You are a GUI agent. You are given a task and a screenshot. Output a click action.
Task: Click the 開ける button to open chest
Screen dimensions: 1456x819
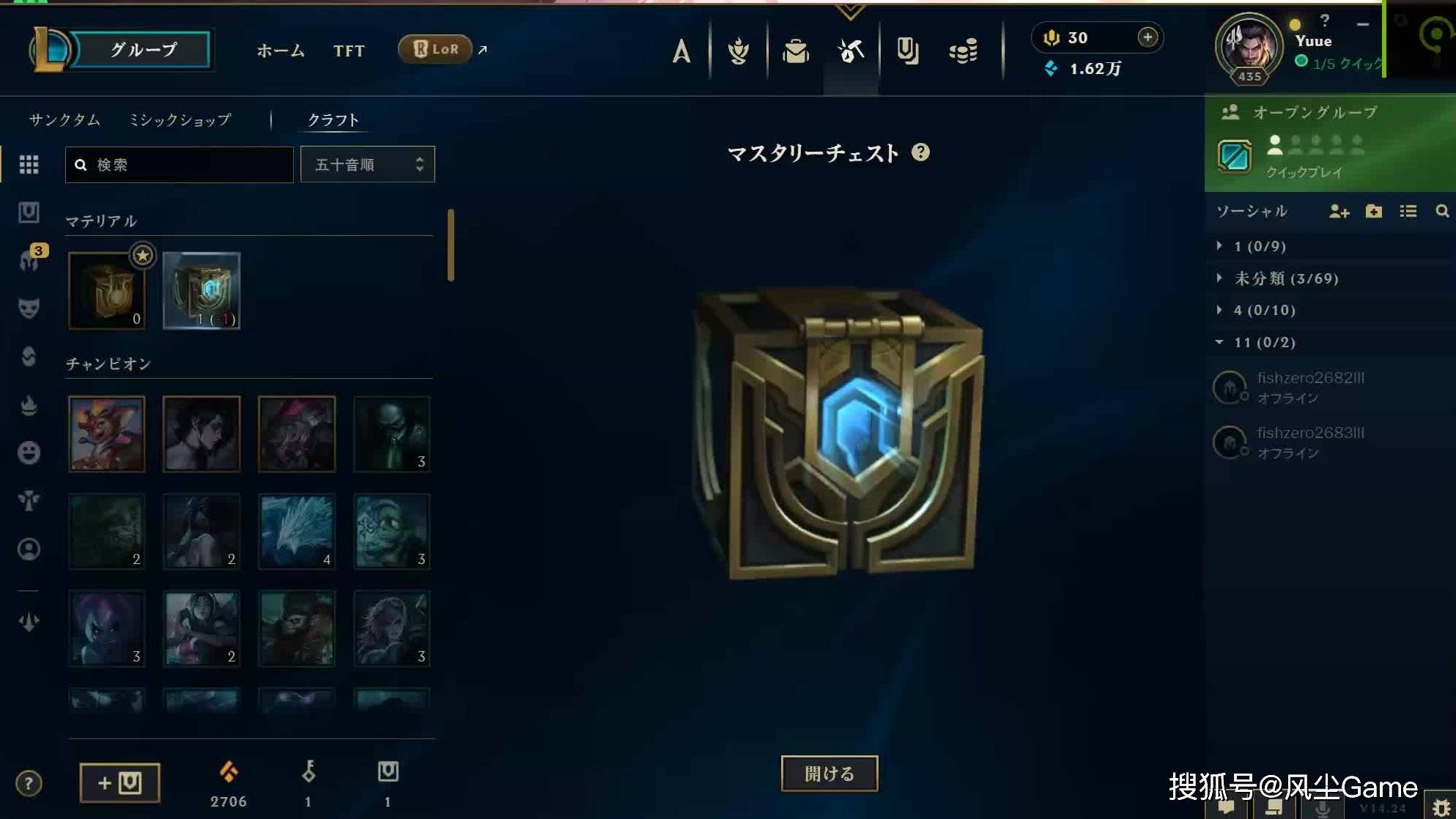(x=829, y=774)
